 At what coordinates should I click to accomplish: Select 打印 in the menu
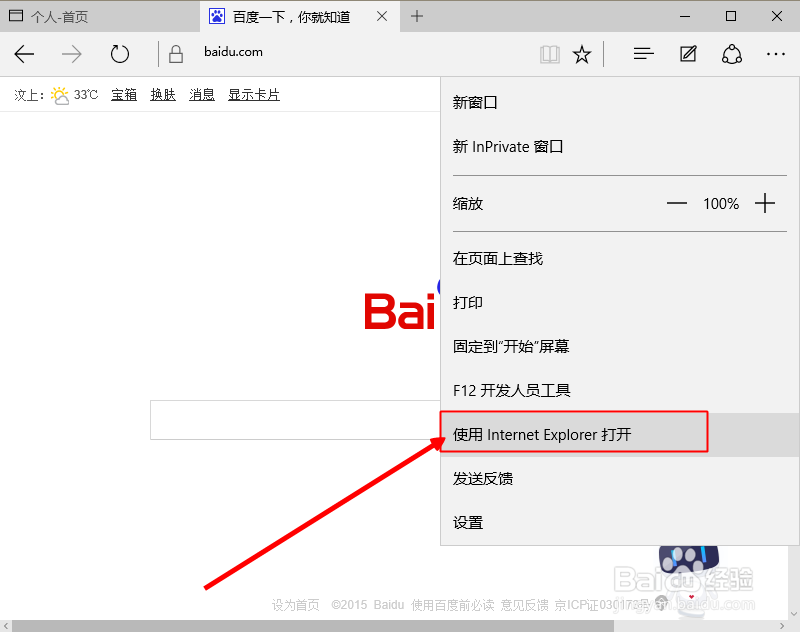620,302
